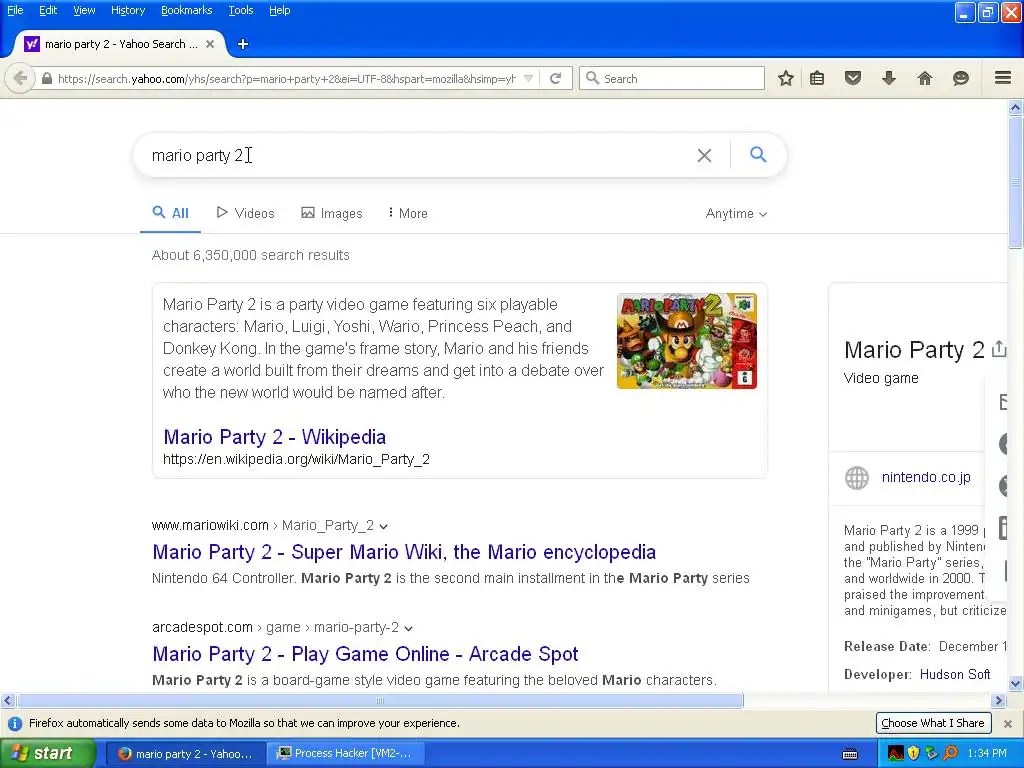Open the Super Mario Wiki result link
This screenshot has height=768, width=1024.
[404, 552]
